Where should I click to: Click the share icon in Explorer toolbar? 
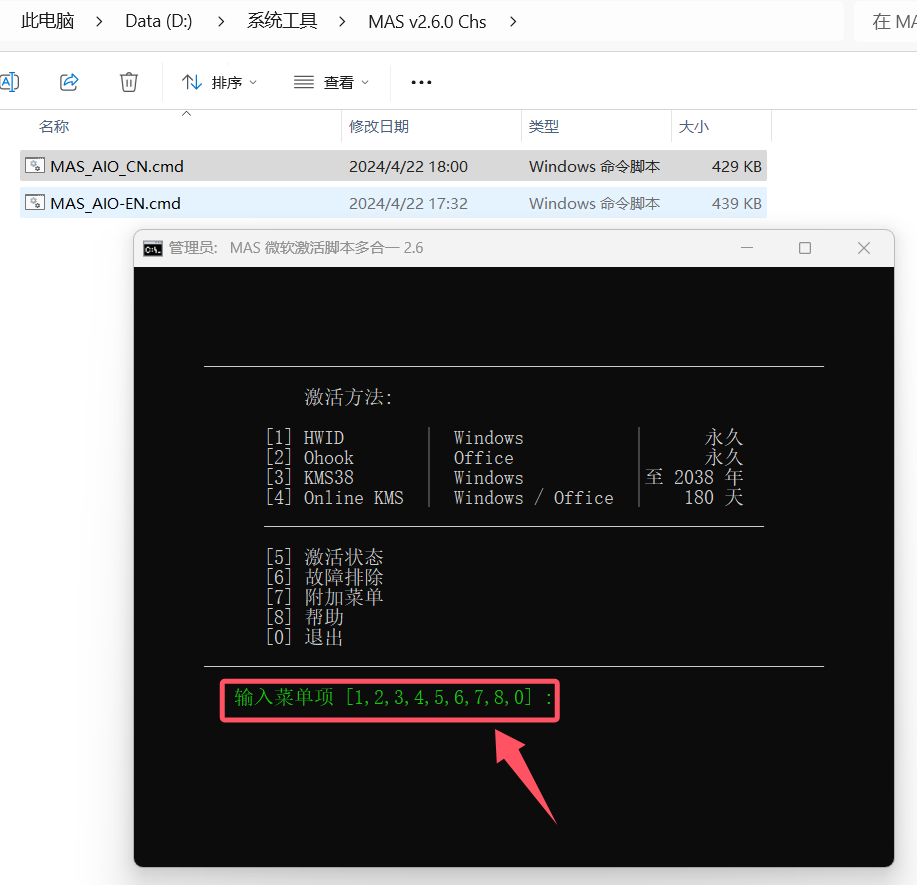[x=69, y=82]
